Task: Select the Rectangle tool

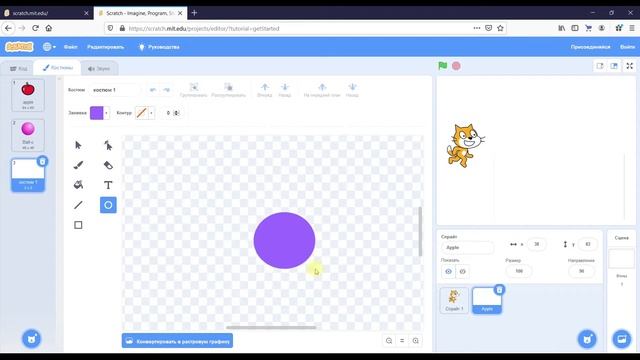Action: click(x=78, y=225)
